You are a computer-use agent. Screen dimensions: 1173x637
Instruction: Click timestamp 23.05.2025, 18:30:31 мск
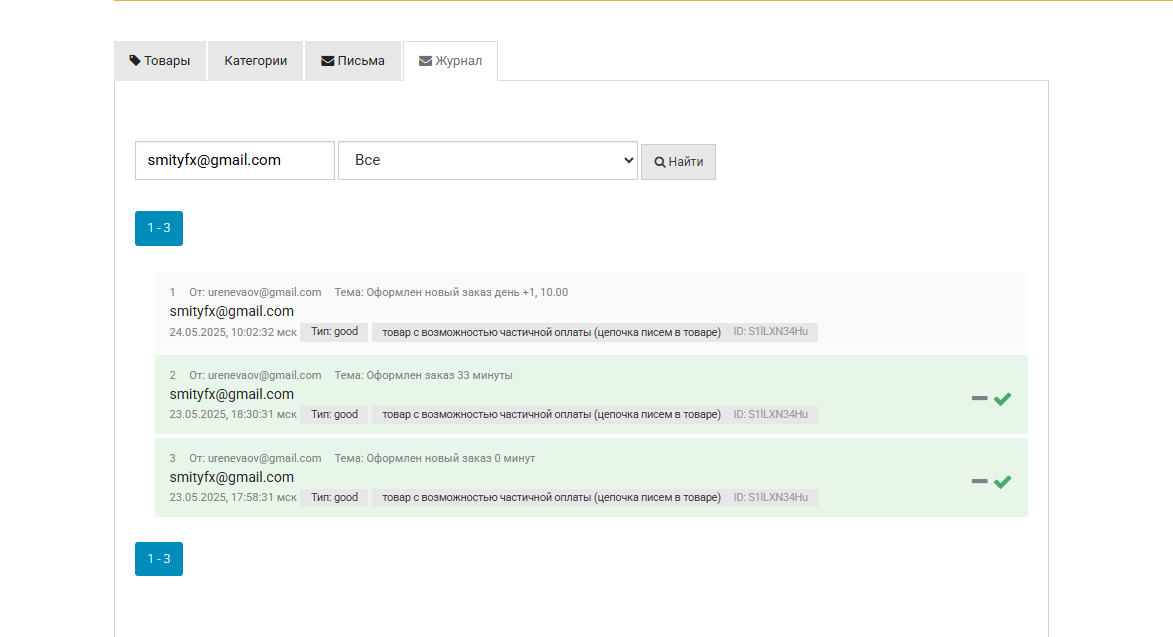click(233, 415)
